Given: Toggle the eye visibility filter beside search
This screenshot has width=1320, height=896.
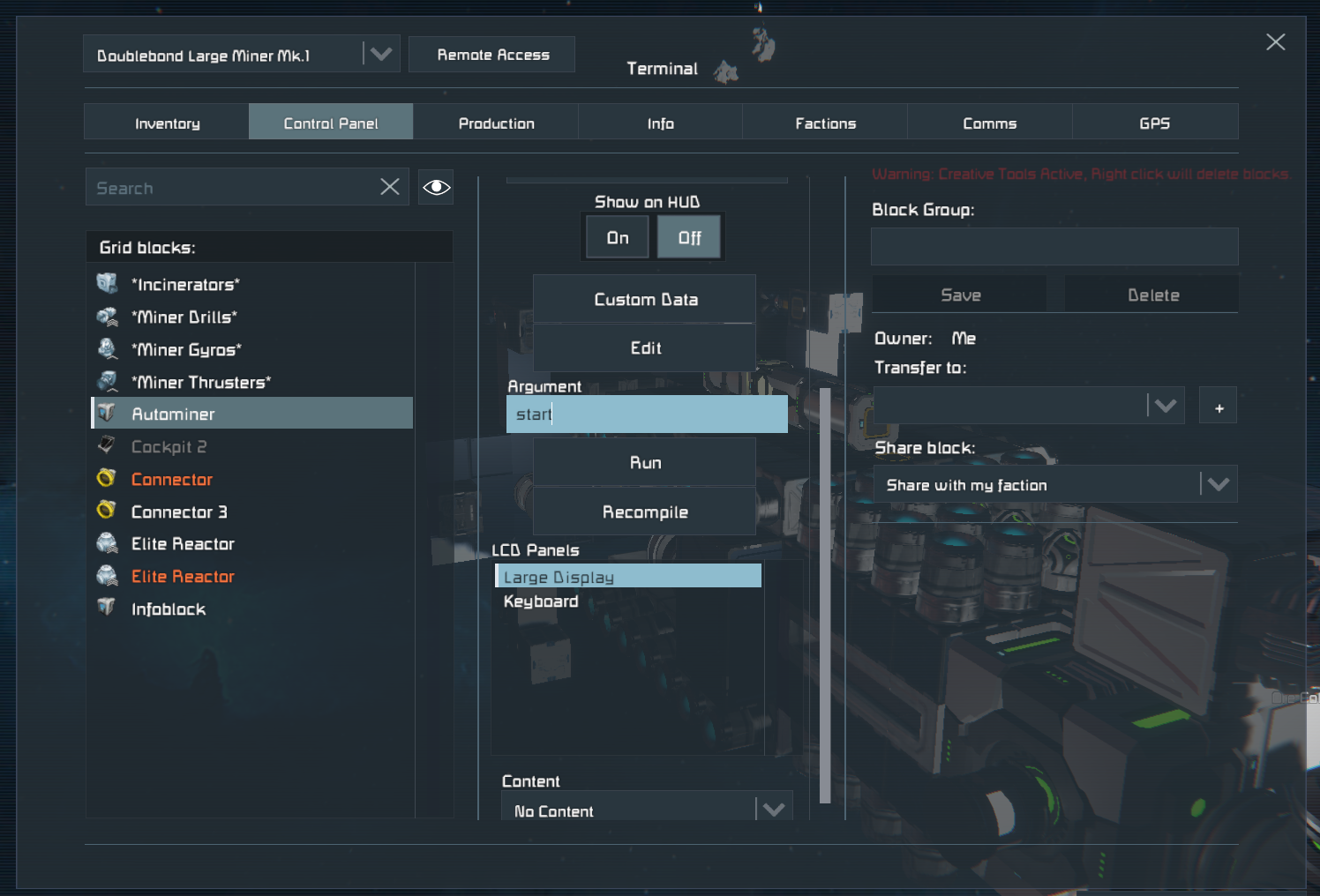Looking at the screenshot, I should click(436, 187).
